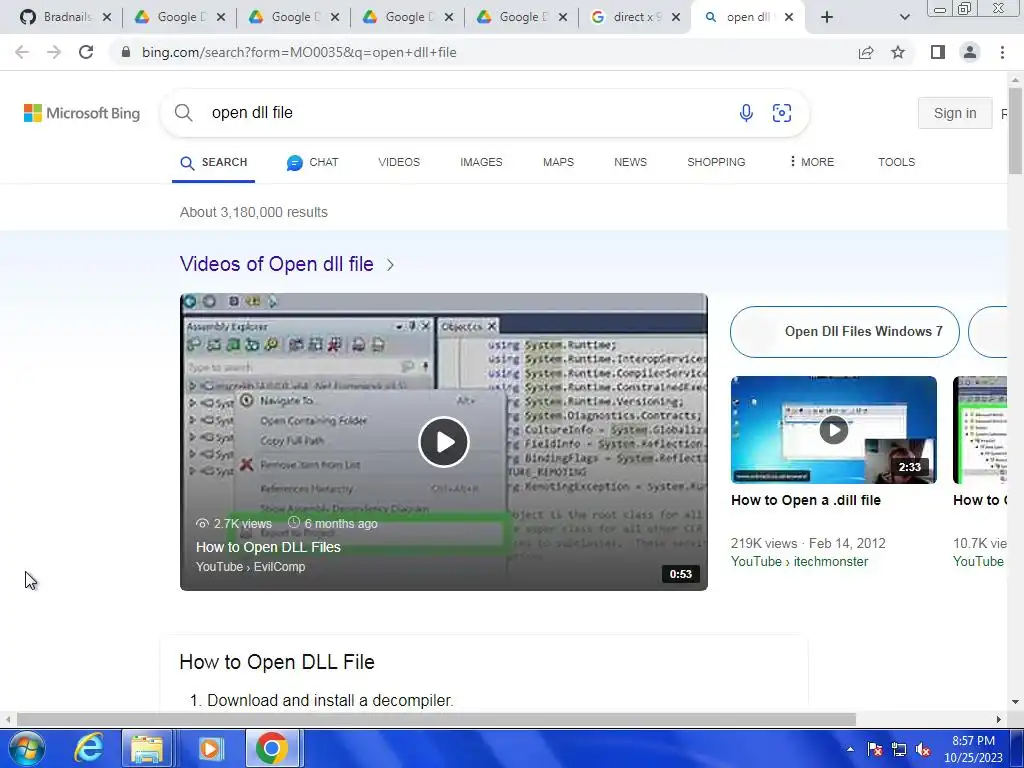Open the 'Videos of Open dll file' heading link
The width and height of the screenshot is (1024, 768).
pyautogui.click(x=276, y=264)
